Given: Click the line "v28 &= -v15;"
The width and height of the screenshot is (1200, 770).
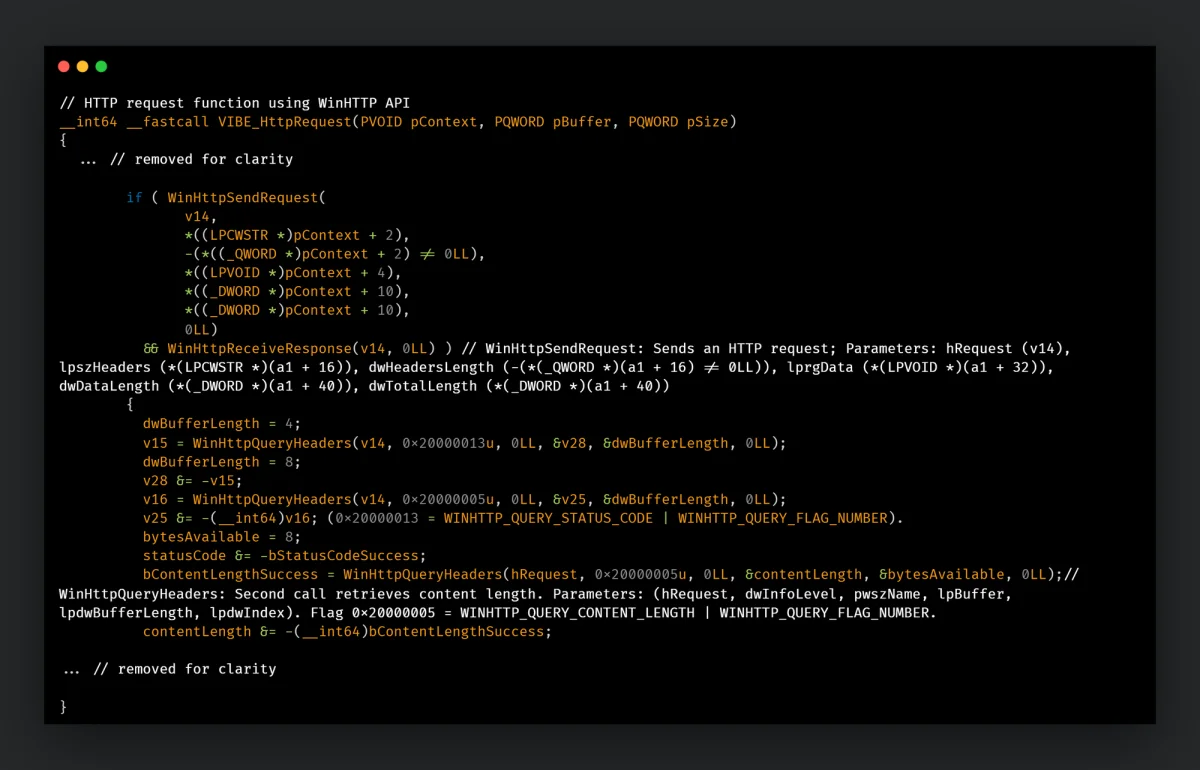Looking at the screenshot, I should click(x=193, y=480).
